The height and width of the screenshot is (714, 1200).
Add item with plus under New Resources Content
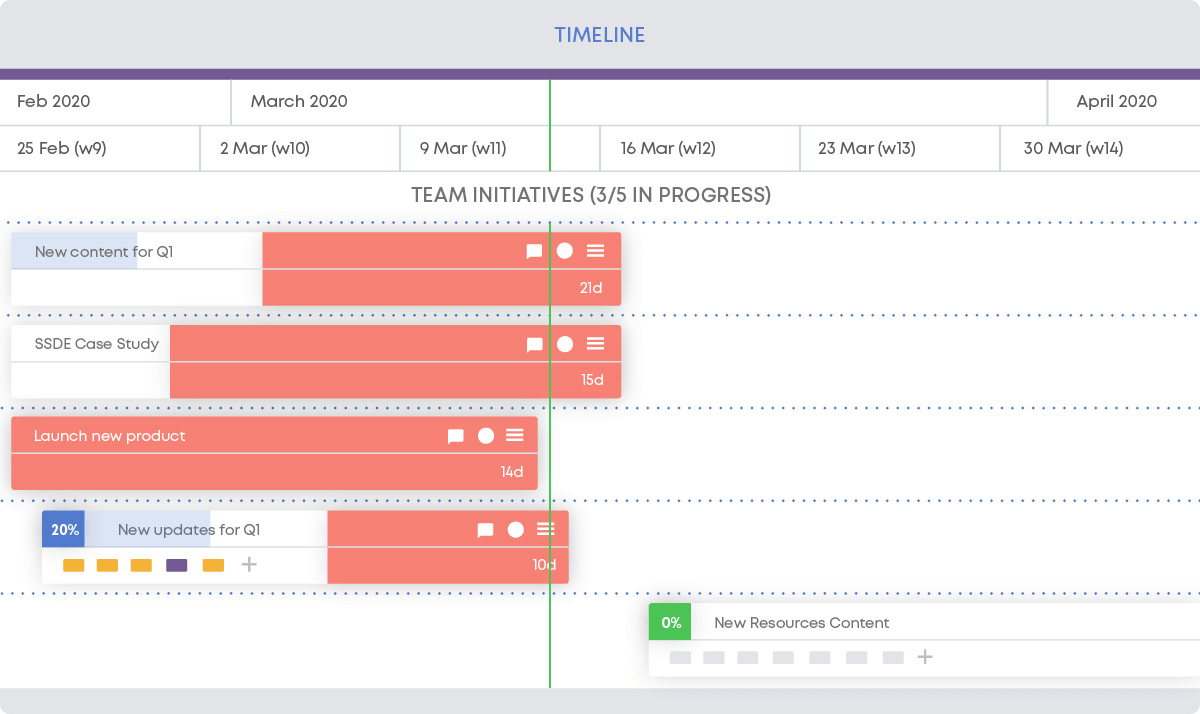[x=925, y=657]
